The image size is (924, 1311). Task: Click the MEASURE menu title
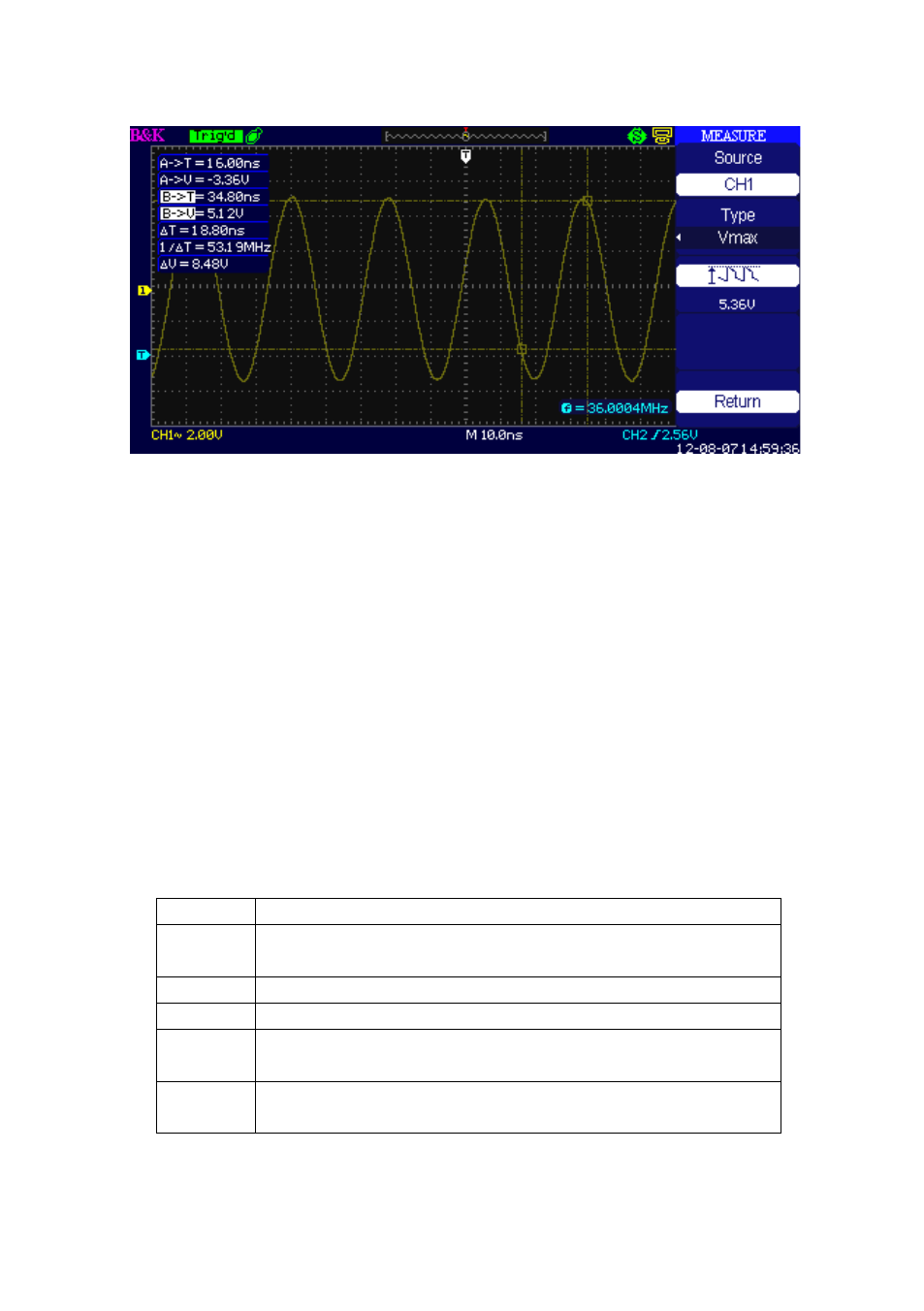pos(734,136)
